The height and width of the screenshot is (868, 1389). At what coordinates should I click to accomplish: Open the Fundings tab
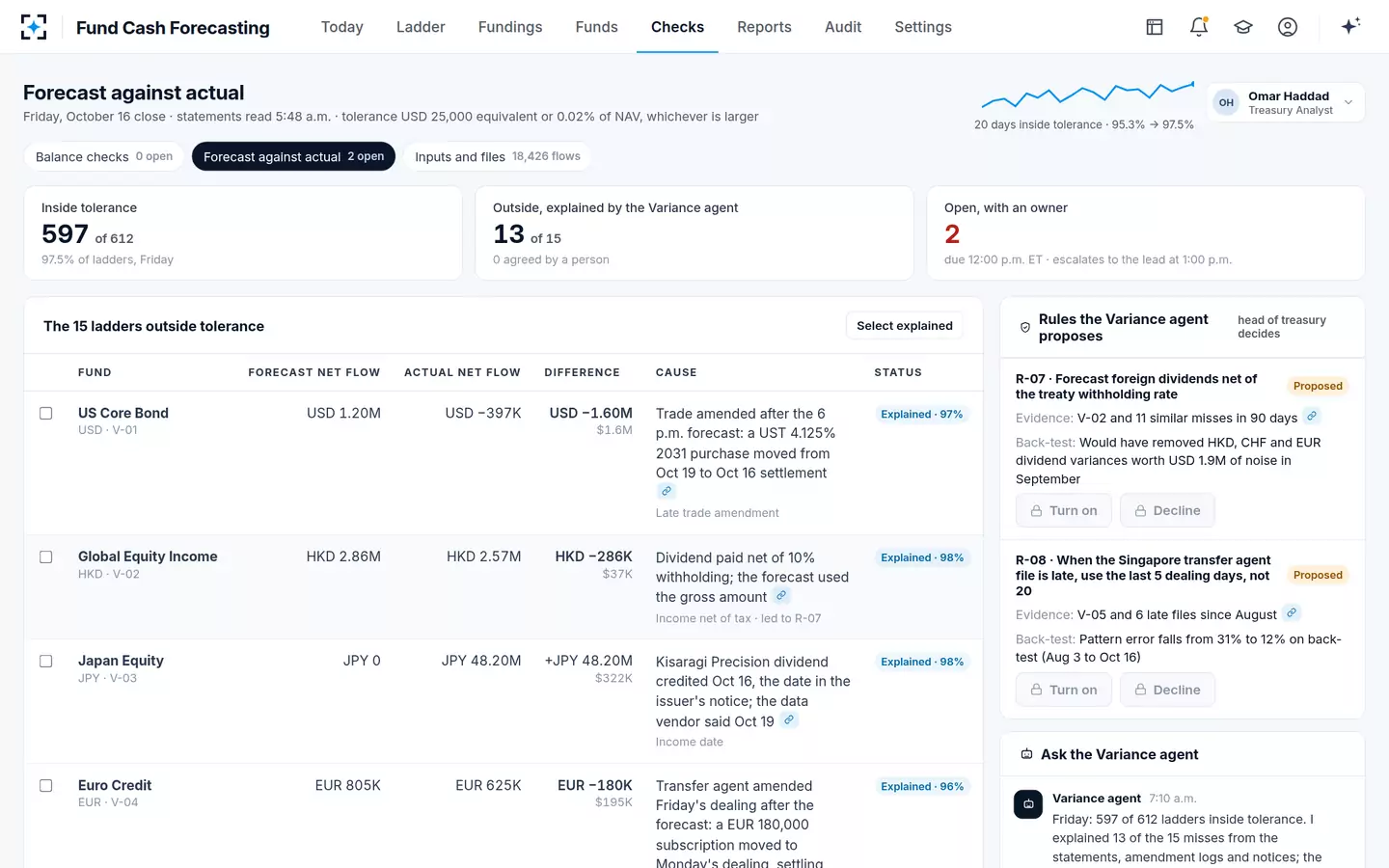point(510,27)
